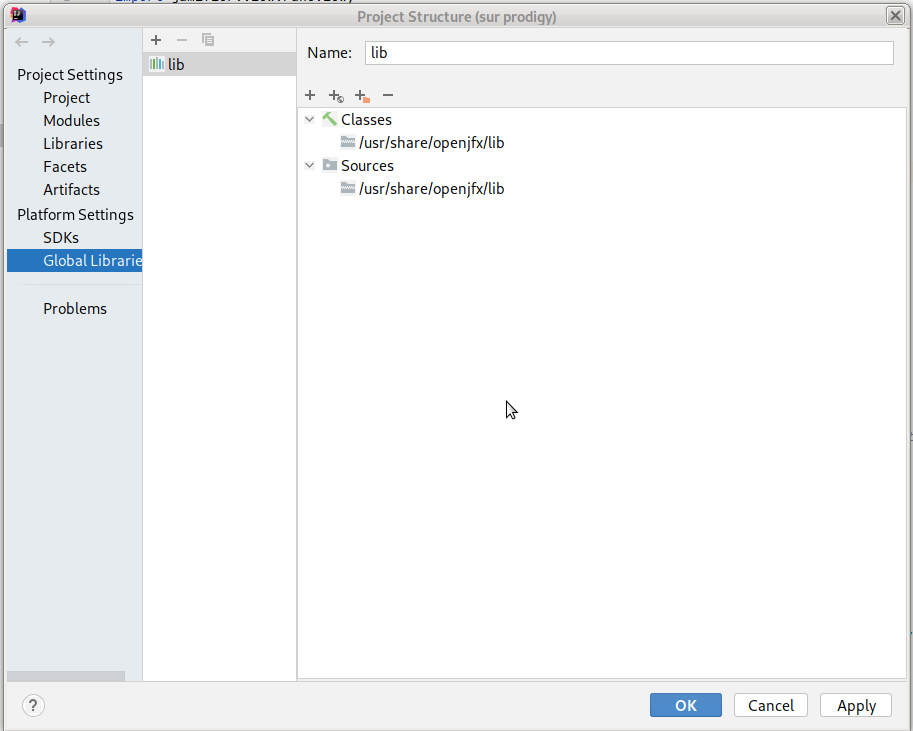This screenshot has width=913, height=731.
Task: Click the New Global Library plus icon
Action: (156, 40)
